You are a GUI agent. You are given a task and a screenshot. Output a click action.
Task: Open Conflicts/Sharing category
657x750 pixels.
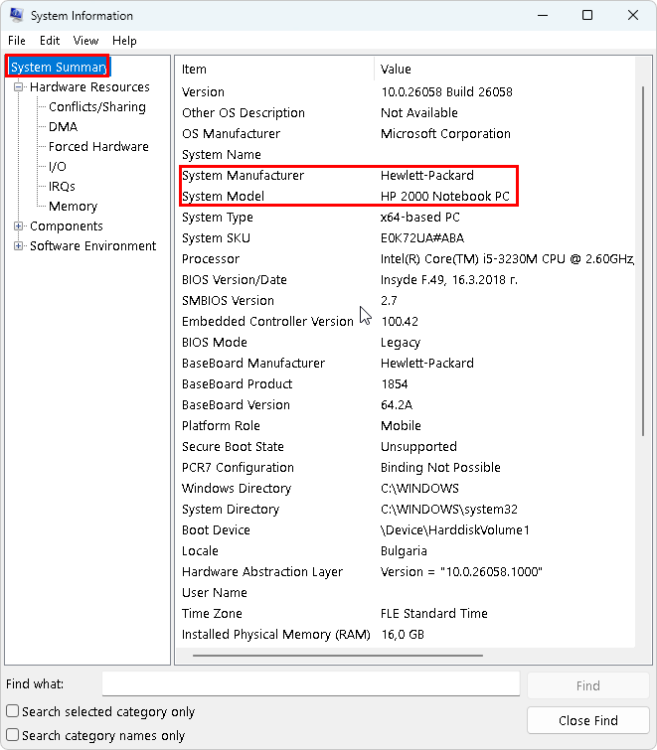click(97, 107)
